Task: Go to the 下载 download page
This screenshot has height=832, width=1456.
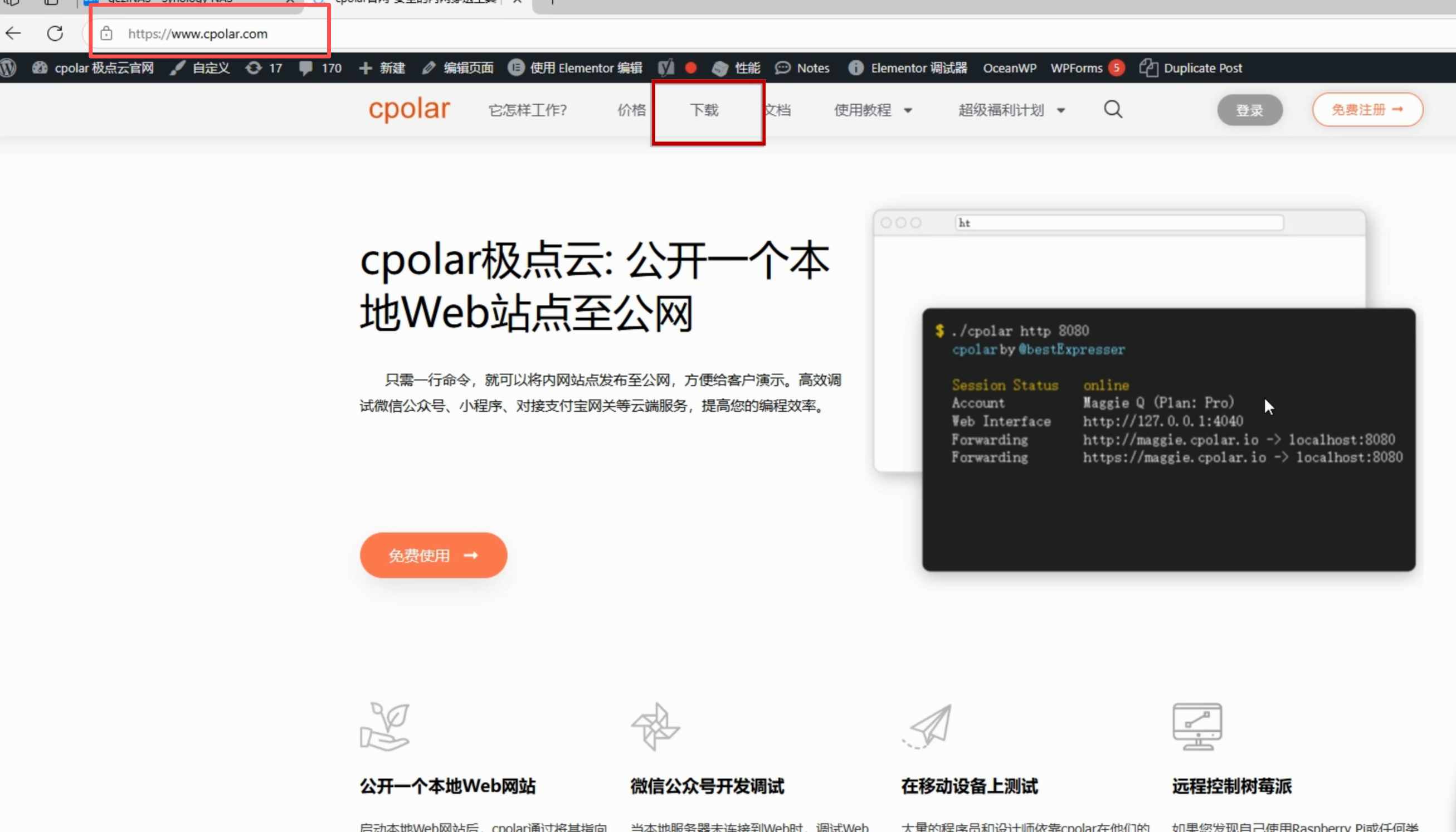Action: 704,110
